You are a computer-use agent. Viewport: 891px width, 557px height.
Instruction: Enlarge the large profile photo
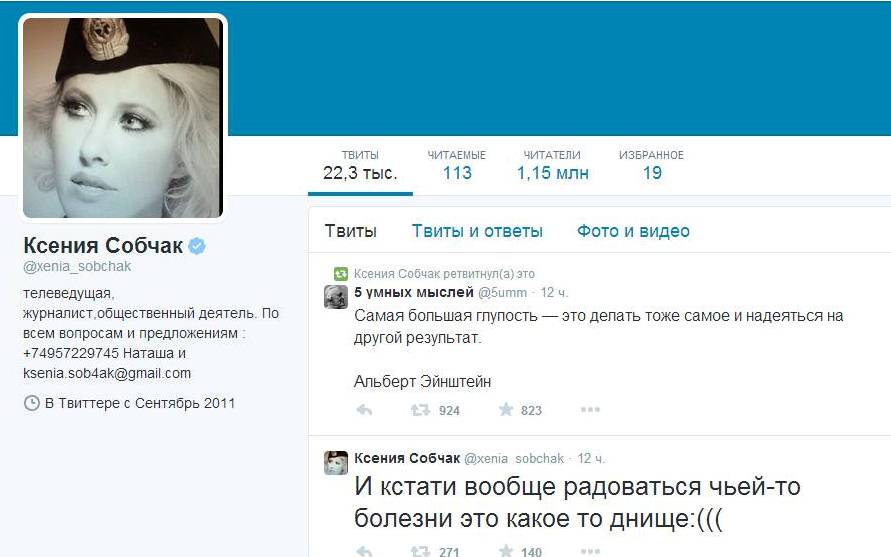[x=123, y=118]
